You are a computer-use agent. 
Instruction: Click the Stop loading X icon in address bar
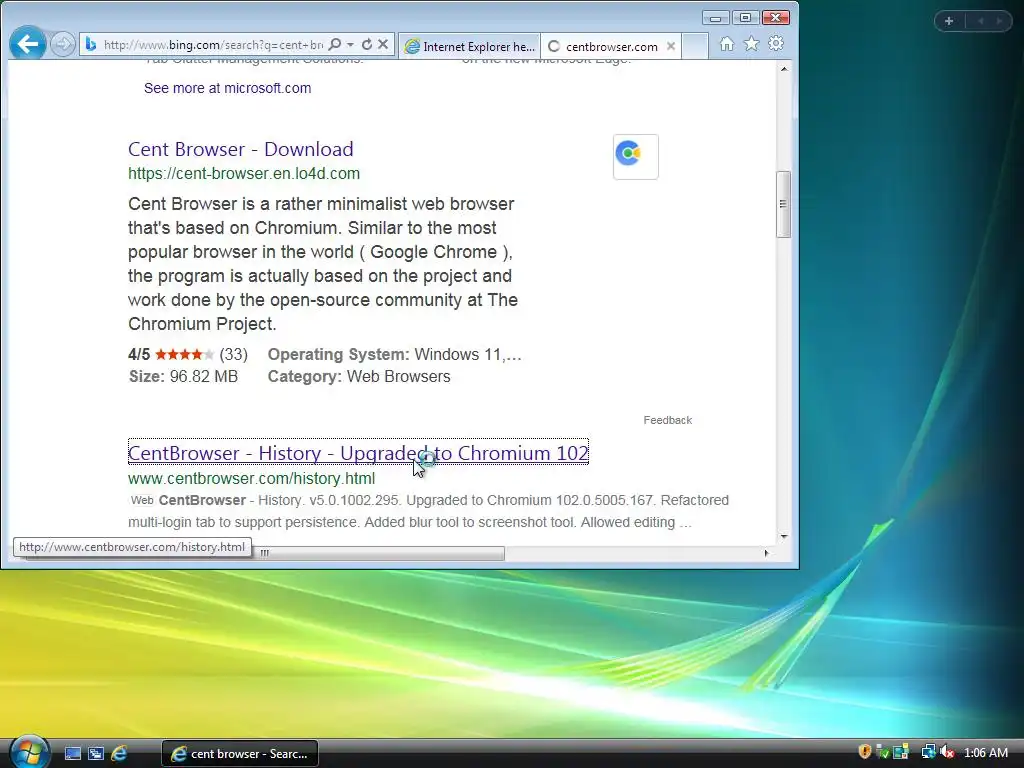(x=383, y=44)
